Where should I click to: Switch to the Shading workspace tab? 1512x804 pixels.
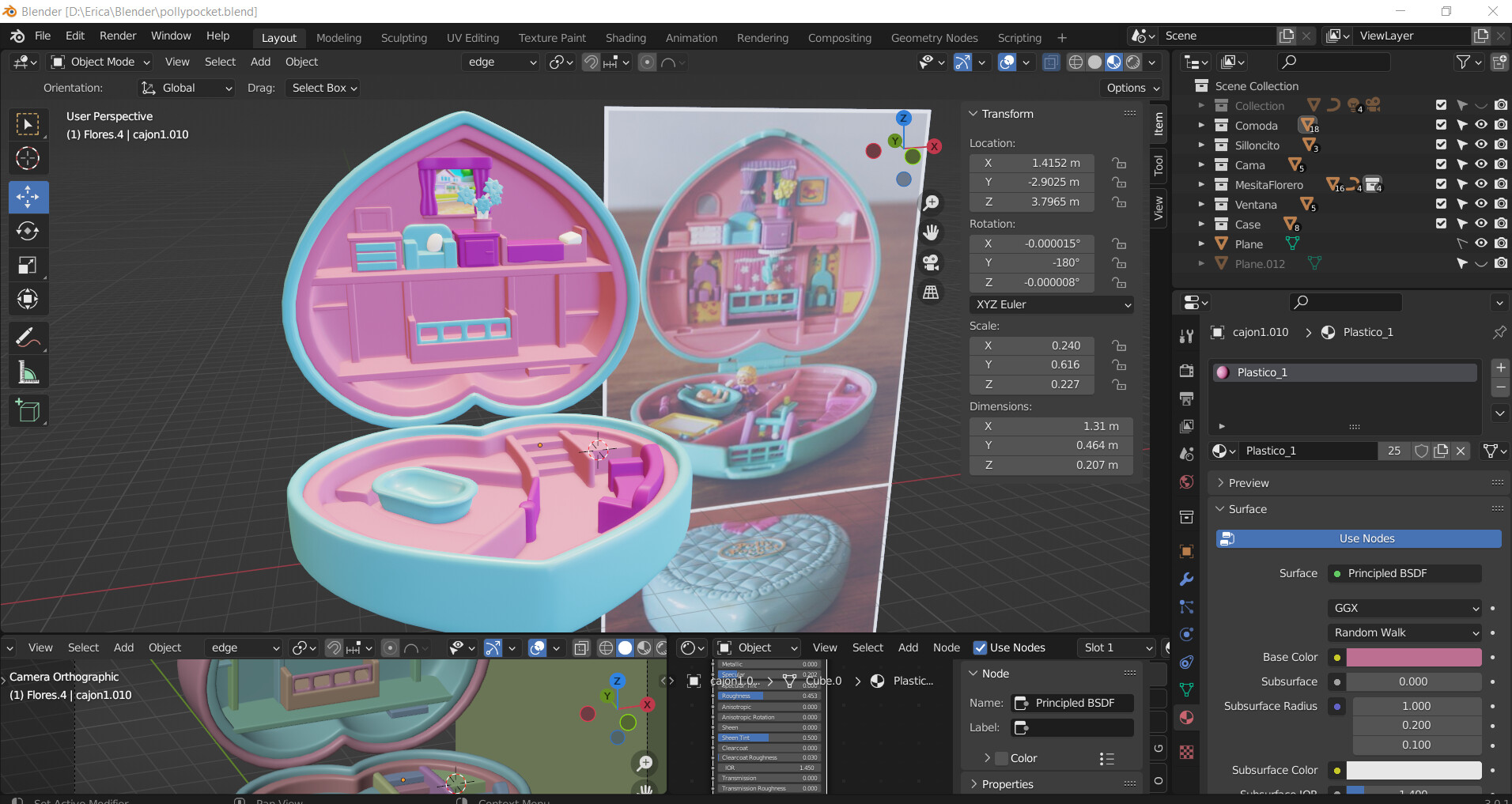[x=625, y=38]
